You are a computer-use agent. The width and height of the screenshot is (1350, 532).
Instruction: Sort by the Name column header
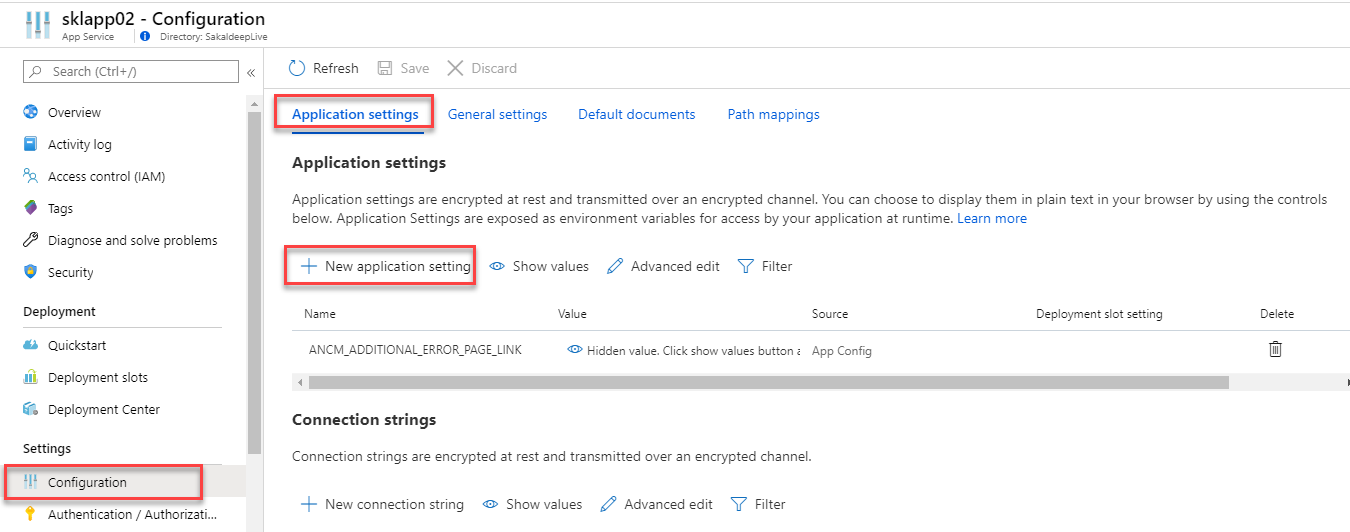[320, 314]
